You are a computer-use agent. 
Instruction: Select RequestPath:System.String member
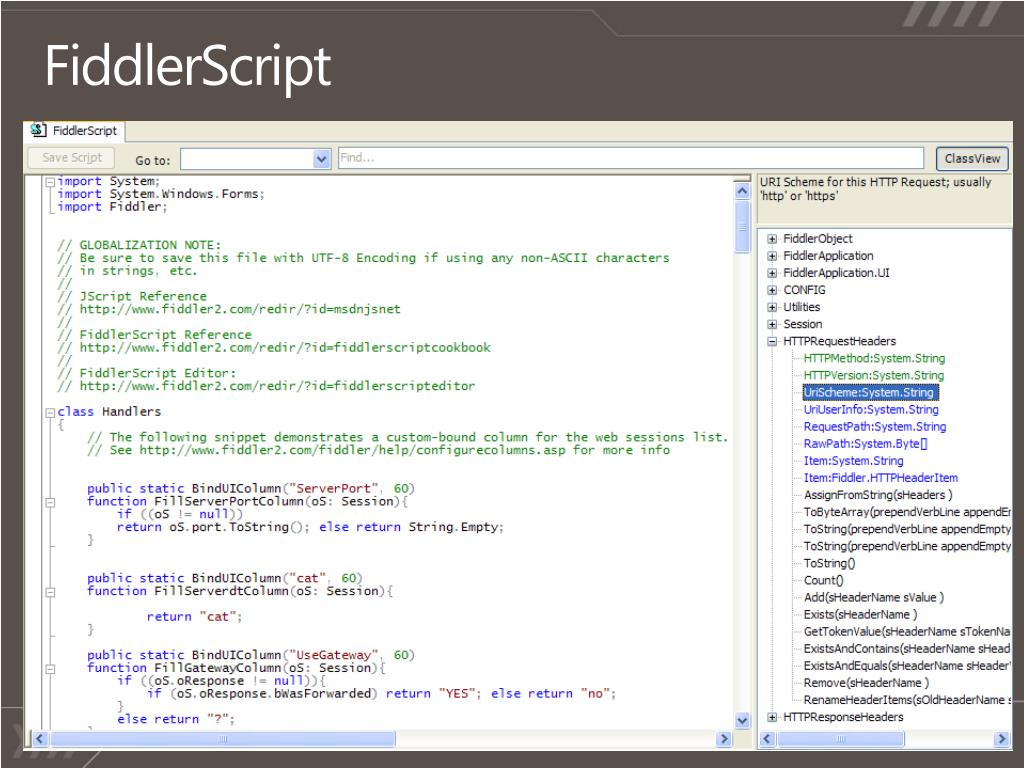[874, 426]
